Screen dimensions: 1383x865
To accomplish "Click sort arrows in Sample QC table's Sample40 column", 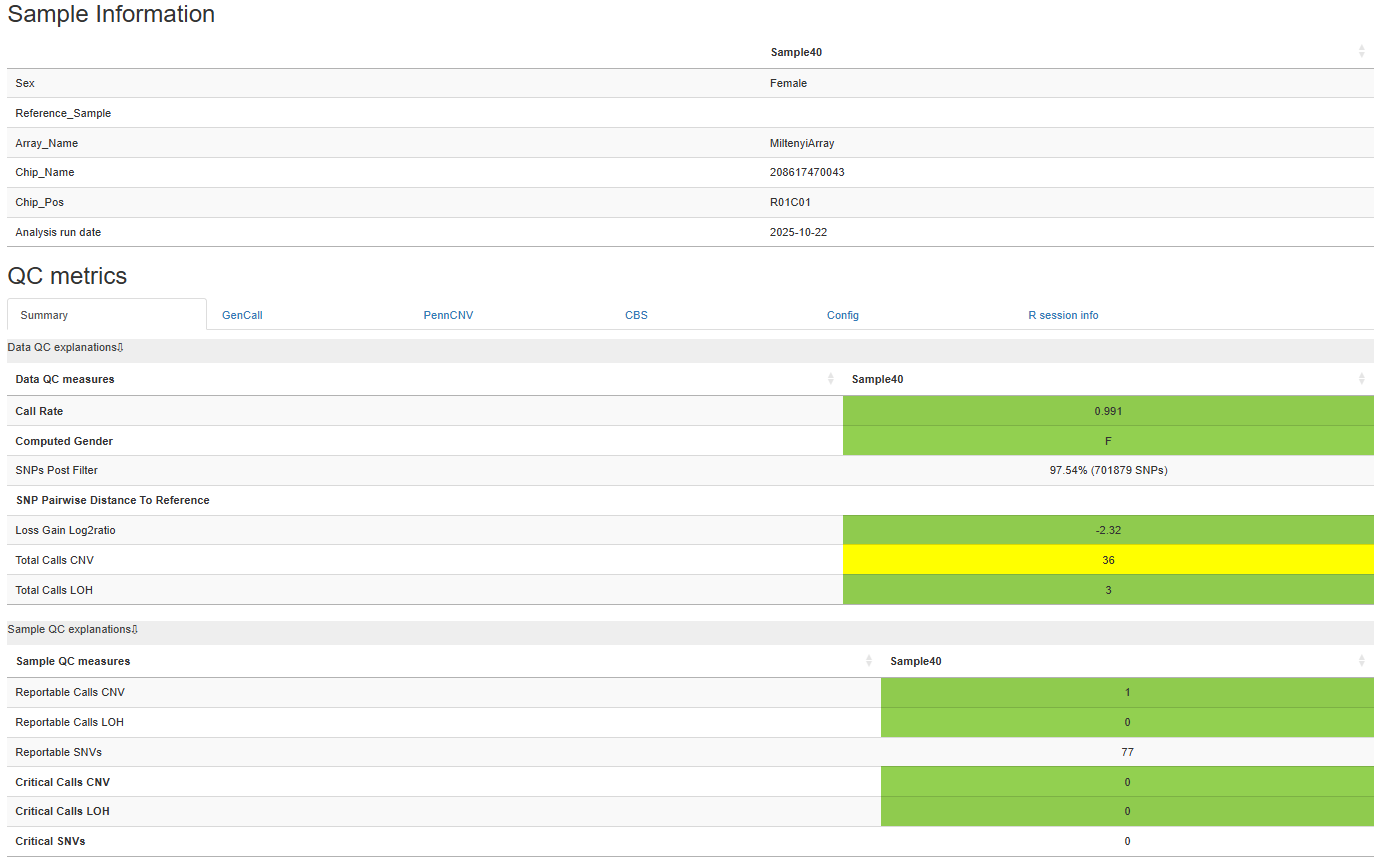I will pos(1361,661).
